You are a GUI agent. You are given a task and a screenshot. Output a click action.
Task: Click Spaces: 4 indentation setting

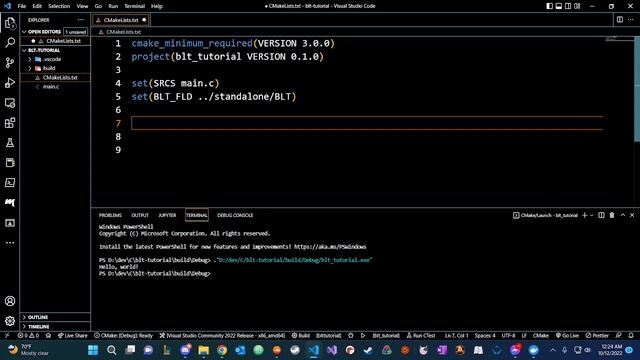[x=485, y=336]
